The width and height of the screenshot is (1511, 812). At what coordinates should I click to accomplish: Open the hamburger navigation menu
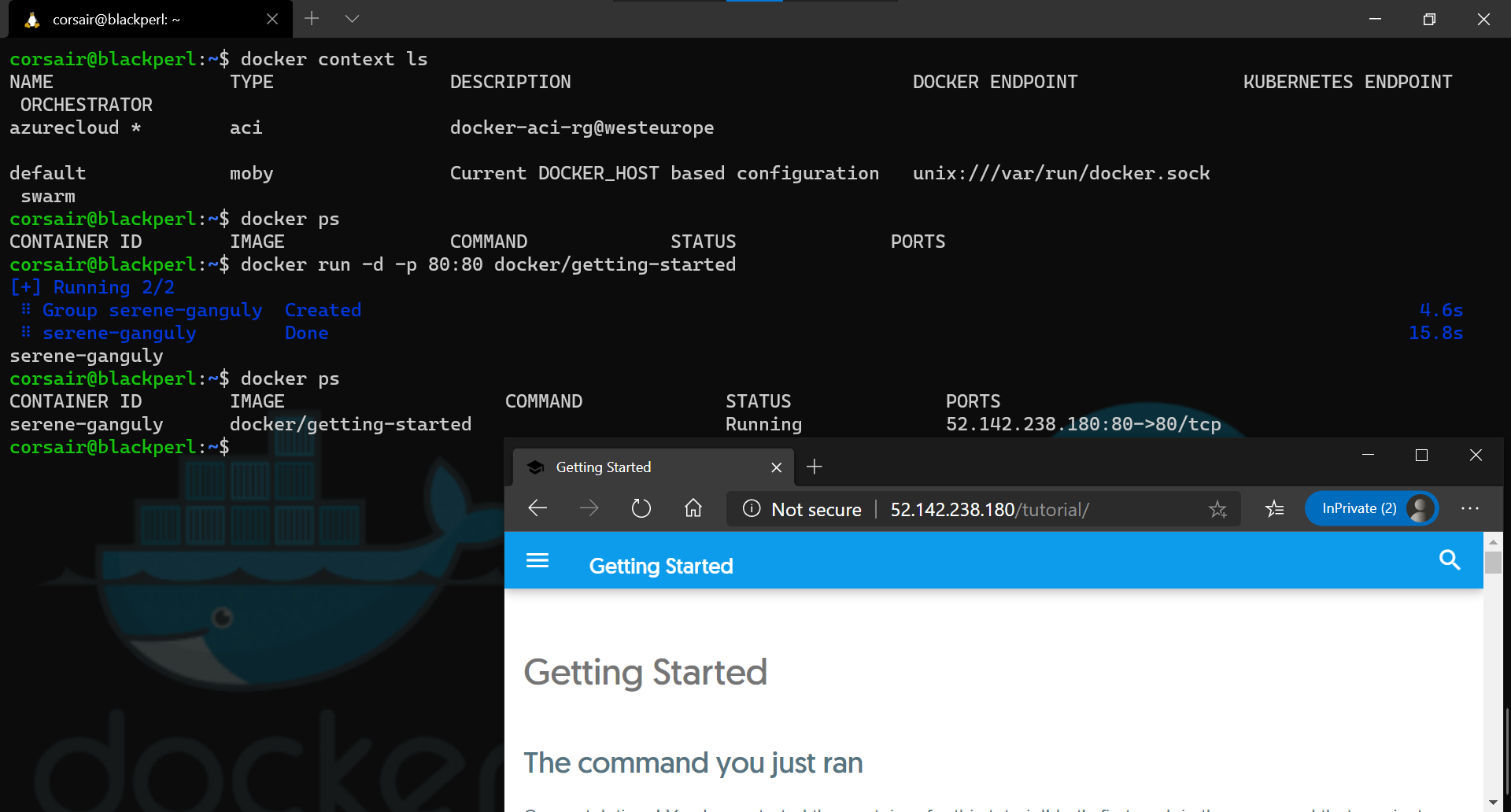[x=538, y=560]
